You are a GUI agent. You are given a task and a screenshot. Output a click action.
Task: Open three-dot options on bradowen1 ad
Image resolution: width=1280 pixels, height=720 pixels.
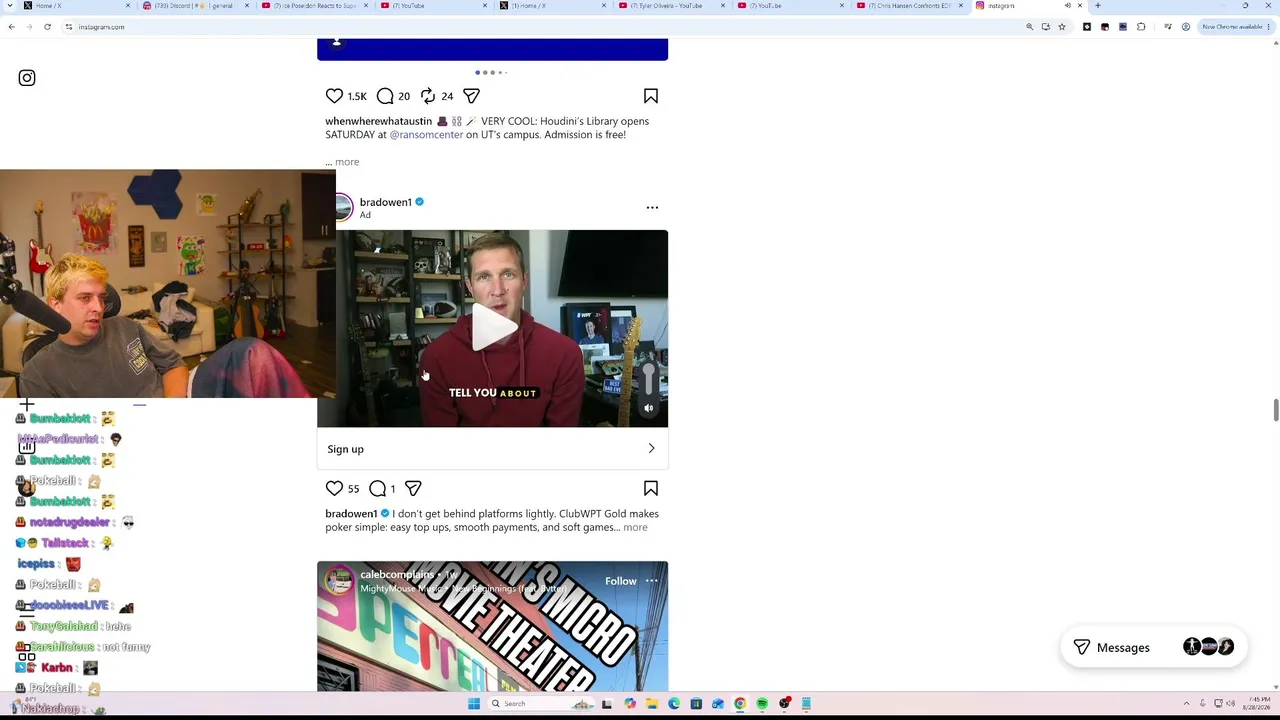[x=652, y=207]
